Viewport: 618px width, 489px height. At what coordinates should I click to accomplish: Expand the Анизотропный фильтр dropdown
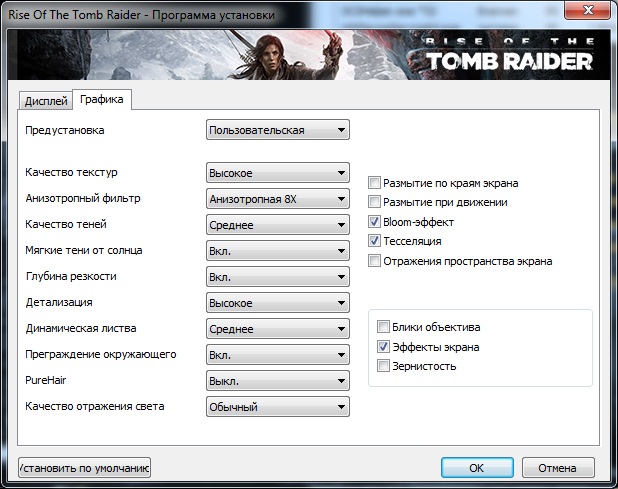pos(278,199)
